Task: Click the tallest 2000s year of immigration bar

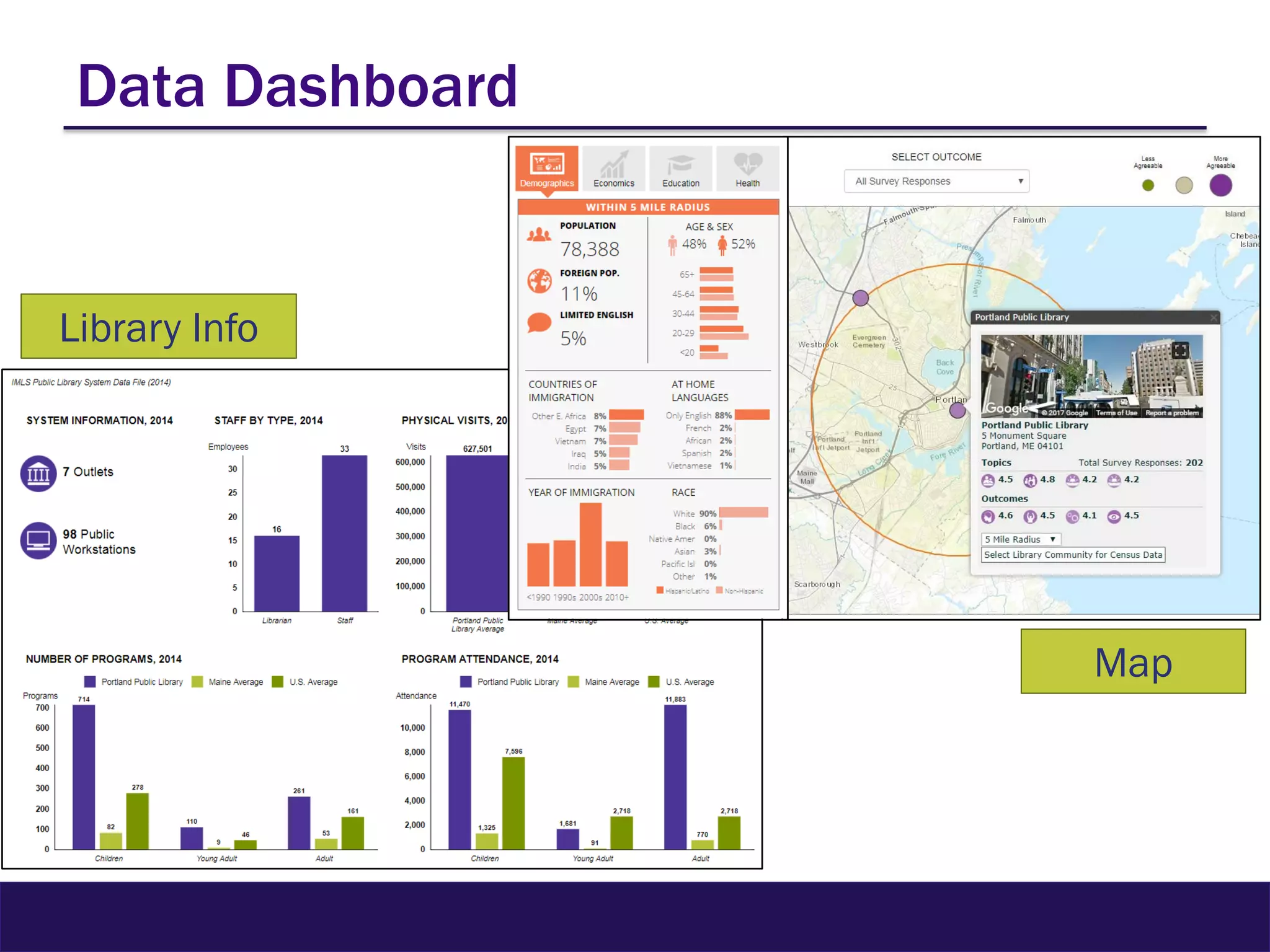Action: tap(590, 544)
